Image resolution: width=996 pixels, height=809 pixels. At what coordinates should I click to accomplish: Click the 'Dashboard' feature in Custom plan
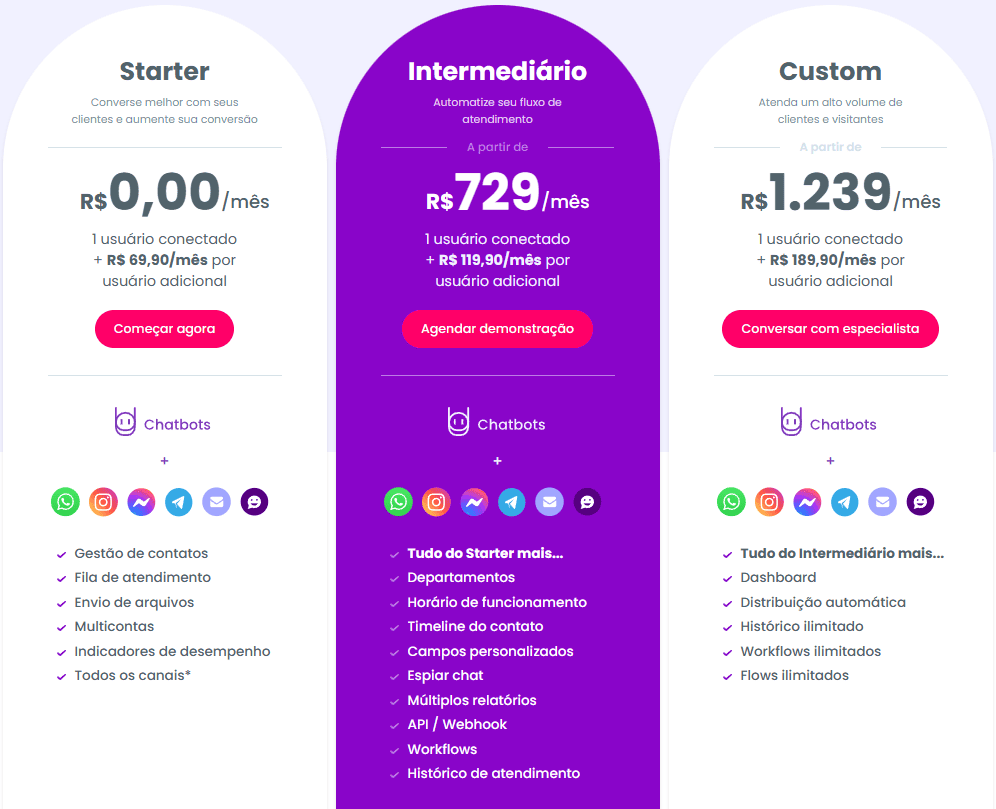pyautogui.click(x=778, y=577)
